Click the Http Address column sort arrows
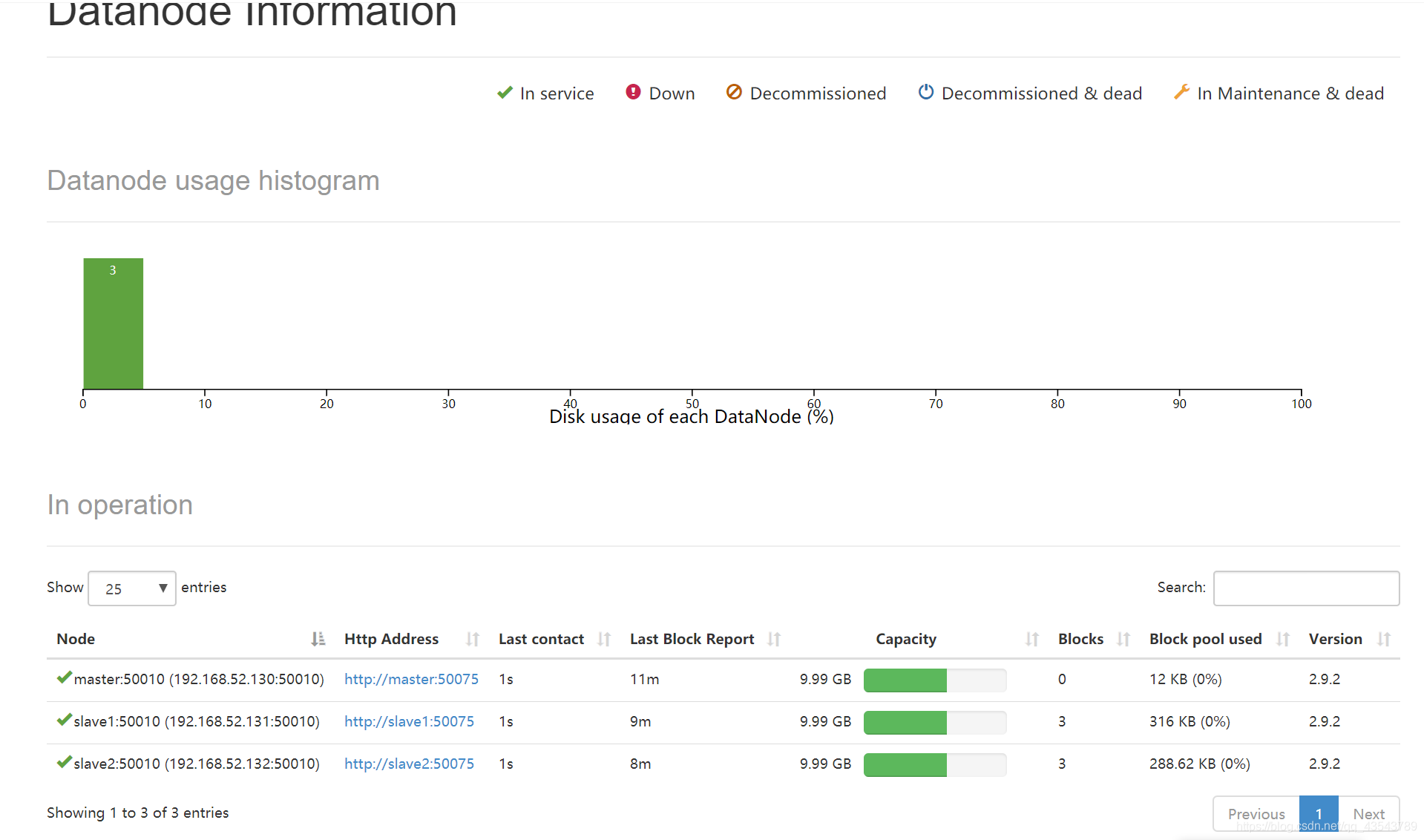The width and height of the screenshot is (1424, 840). click(x=472, y=639)
